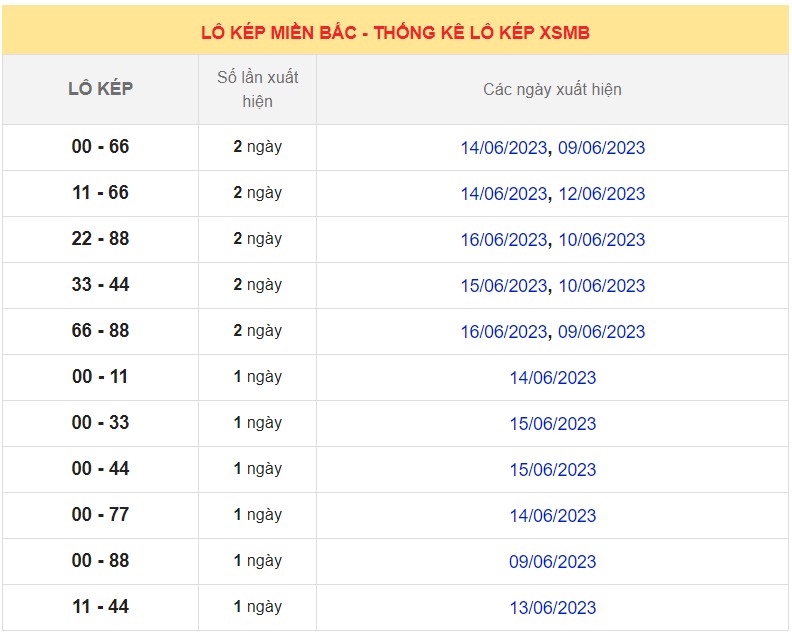
Task: Select 16/06/2023 in the 22 - 88 row
Action: click(503, 240)
